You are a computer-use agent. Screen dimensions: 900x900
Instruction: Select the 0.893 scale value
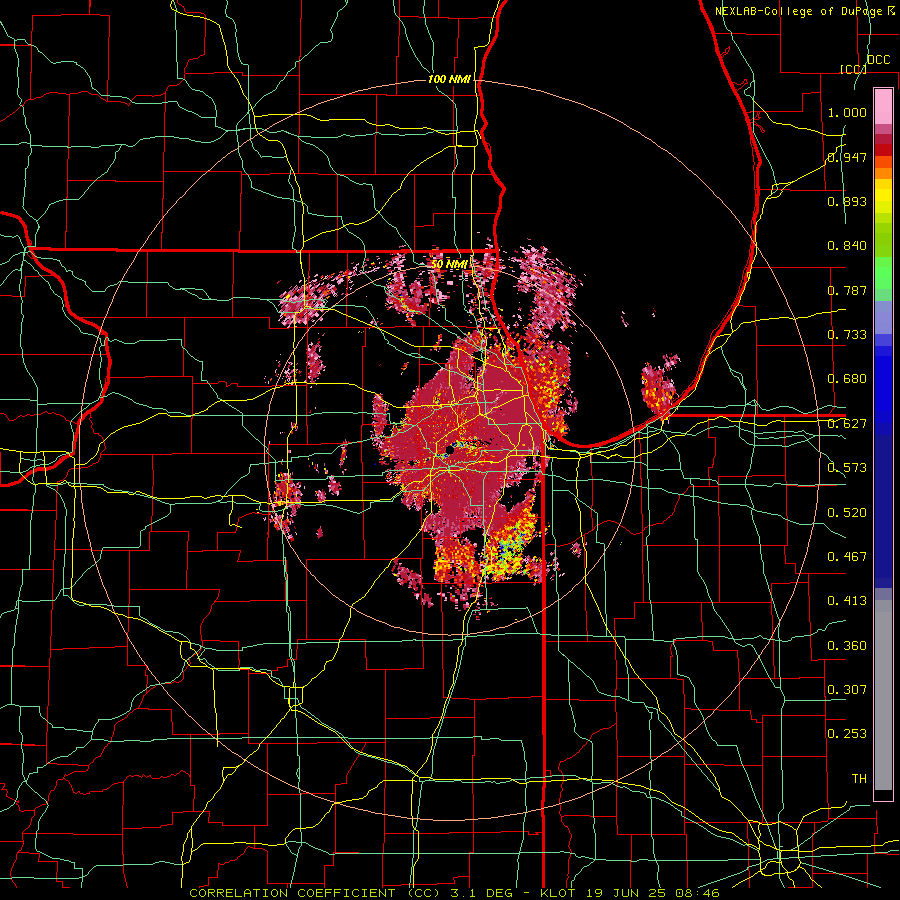(x=847, y=201)
